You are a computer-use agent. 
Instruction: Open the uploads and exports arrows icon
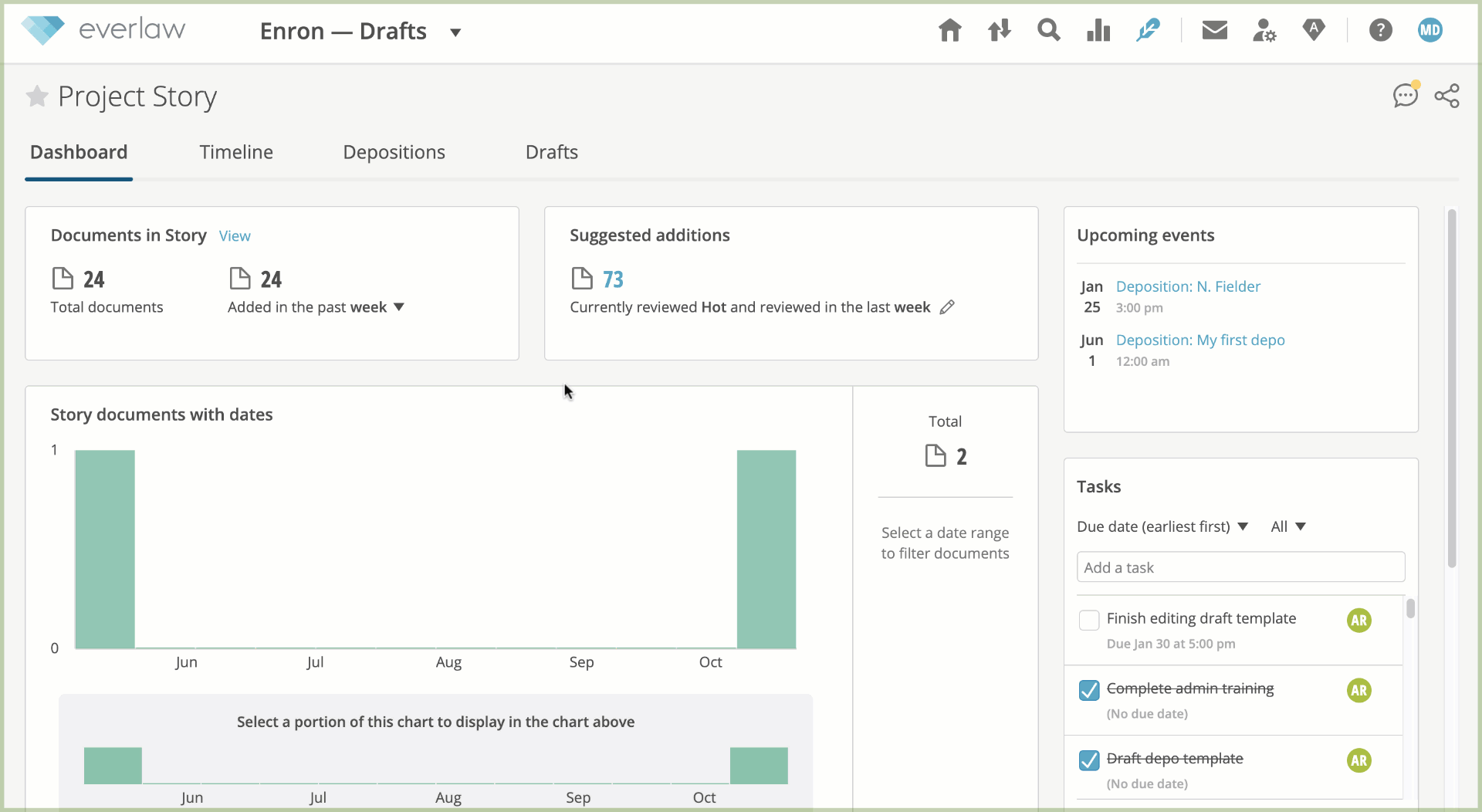pyautogui.click(x=999, y=31)
